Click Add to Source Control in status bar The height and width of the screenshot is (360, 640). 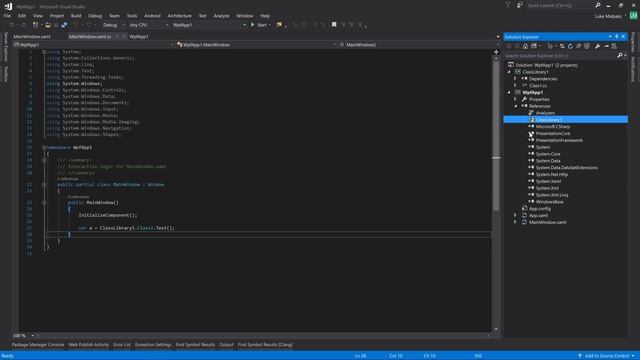point(606,356)
